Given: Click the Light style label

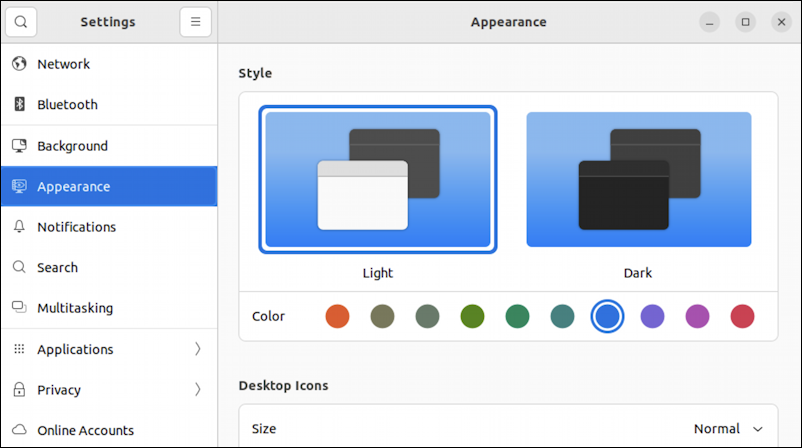Looking at the screenshot, I should pos(378,273).
